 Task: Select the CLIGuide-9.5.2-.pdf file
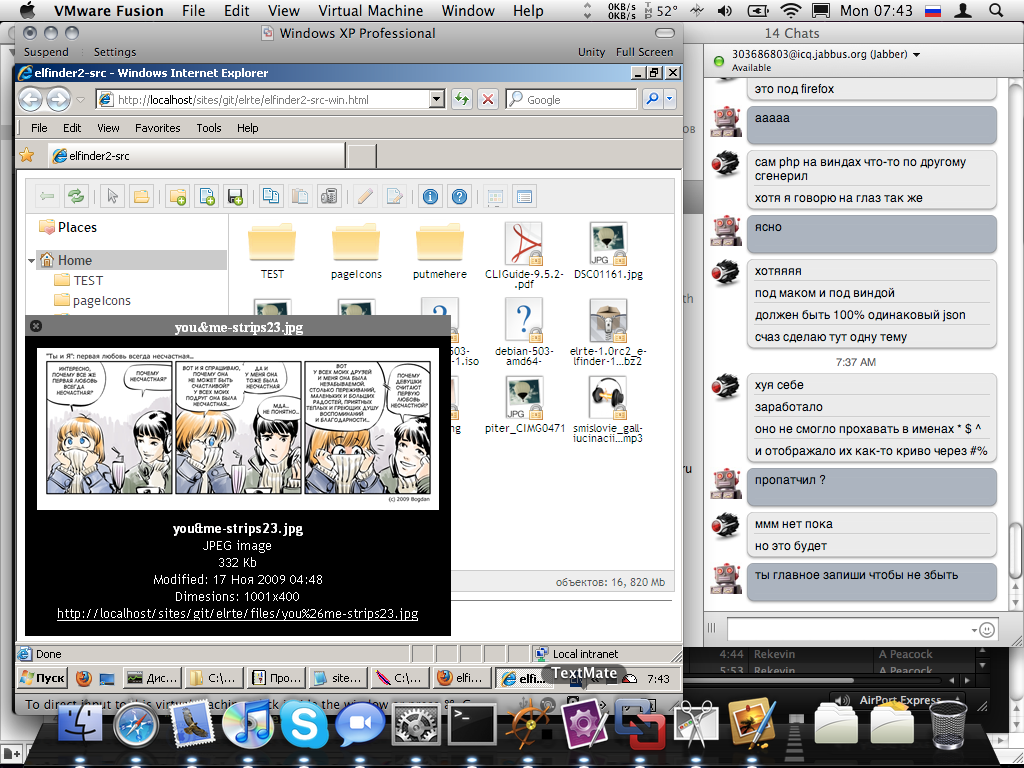click(524, 255)
